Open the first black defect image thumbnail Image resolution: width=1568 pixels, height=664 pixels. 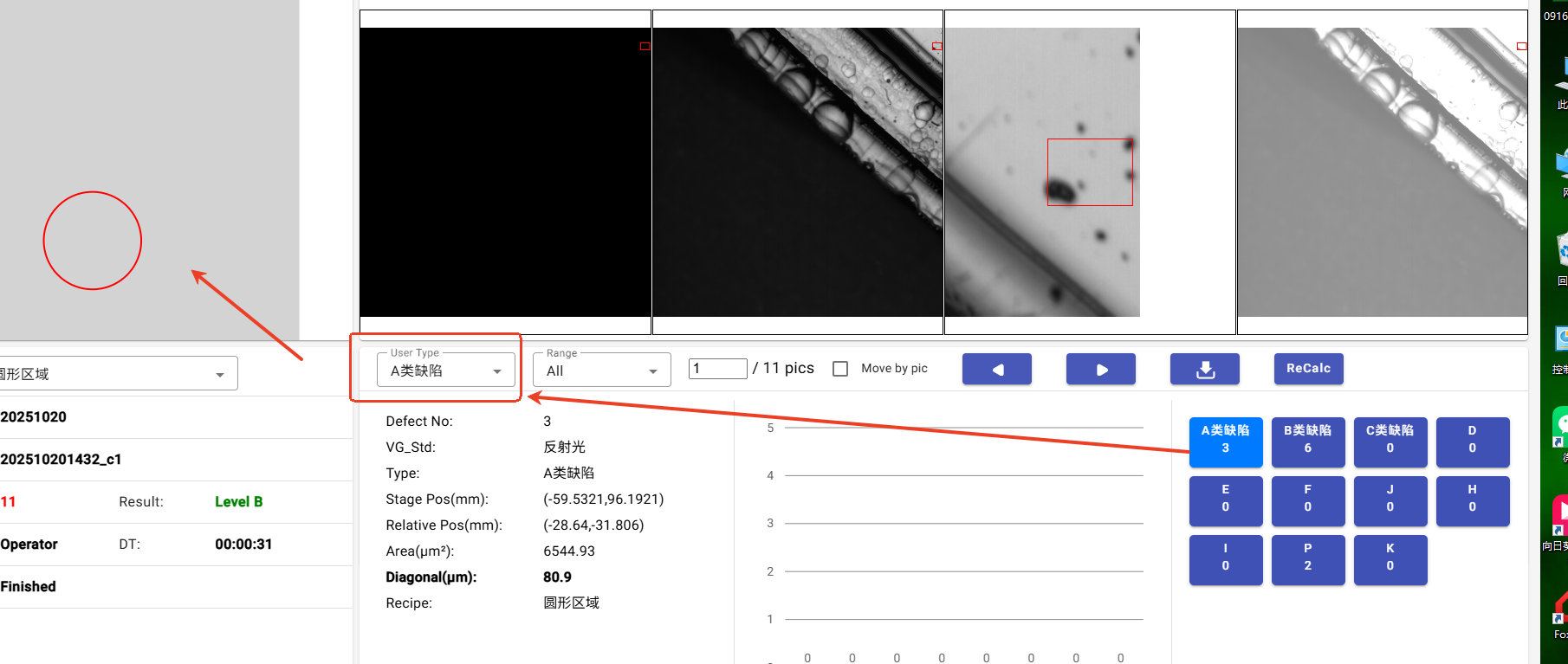click(x=505, y=172)
